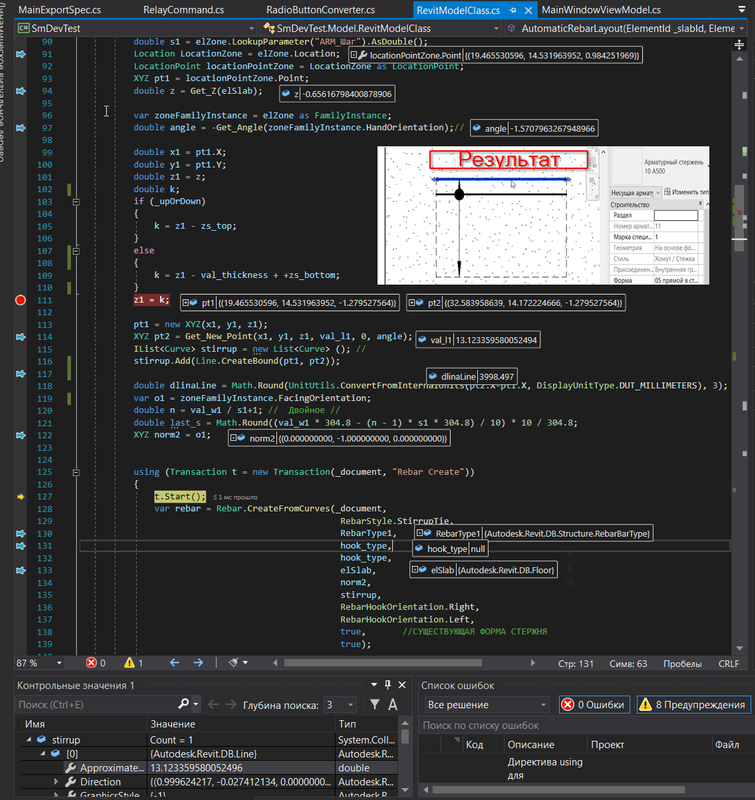The image size is (755, 800).
Task: Click the horizontal scrollbar right arrow
Action: pyautogui.click(x=533, y=663)
